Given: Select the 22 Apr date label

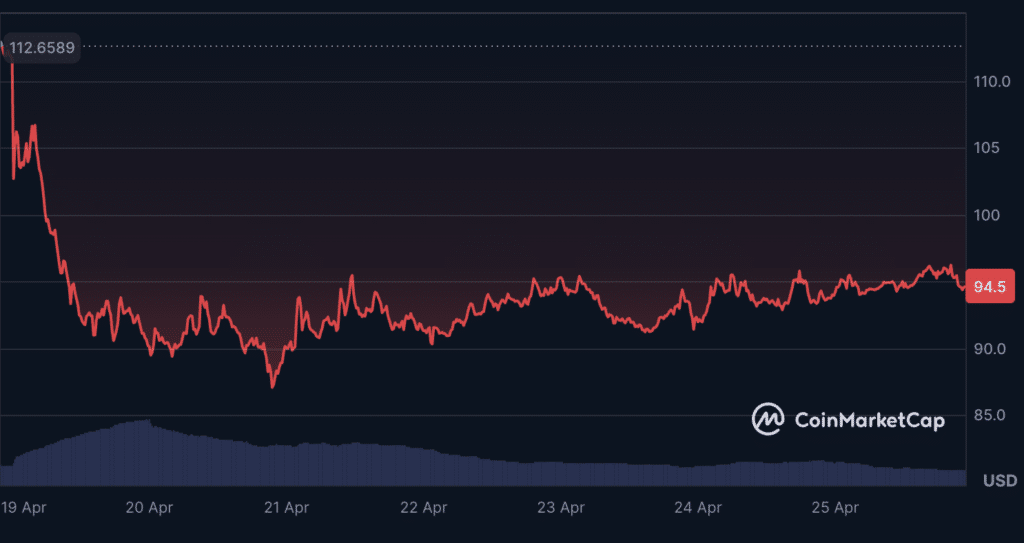Looking at the screenshot, I should click(423, 507).
